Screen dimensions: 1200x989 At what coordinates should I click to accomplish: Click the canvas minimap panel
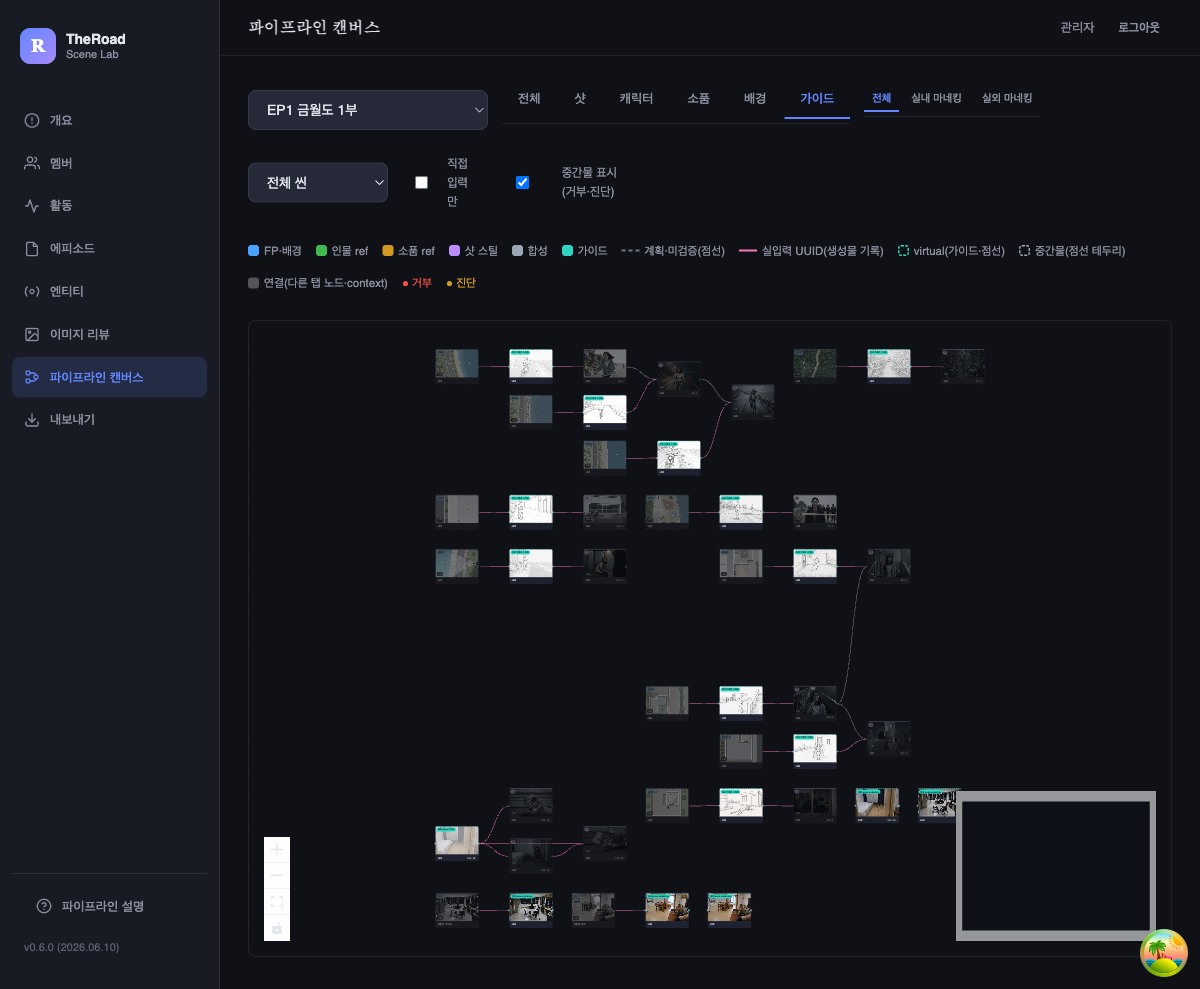point(1056,866)
